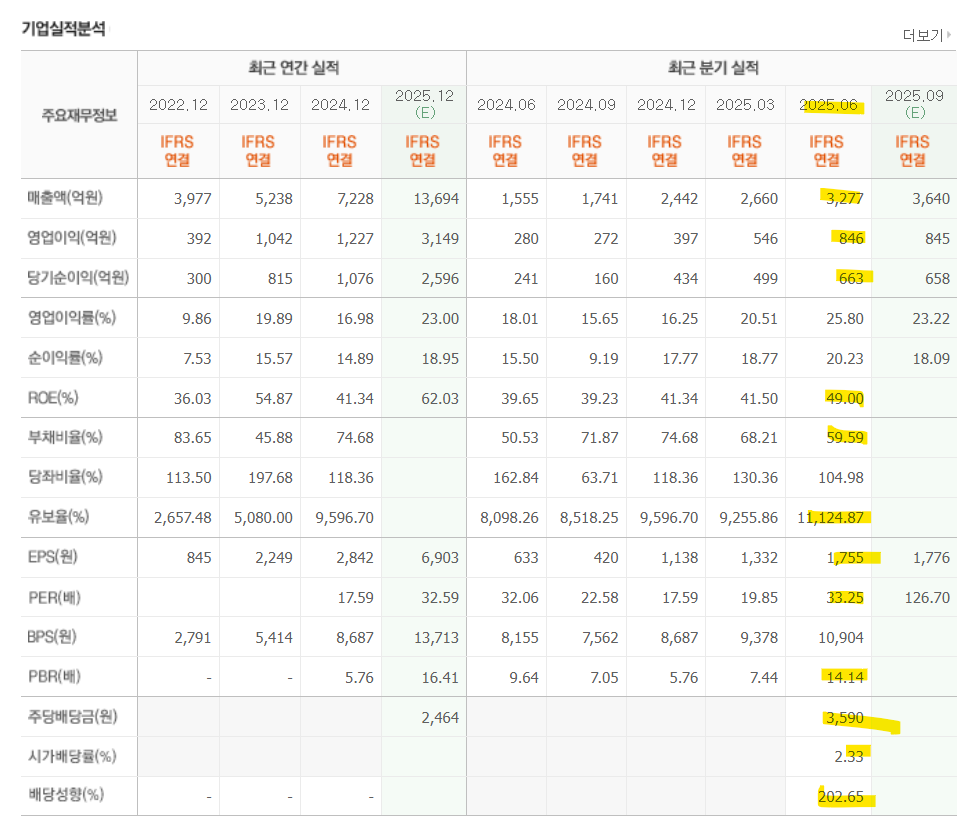Click the highlighted net income 663
964x816 pixels.
851,279
